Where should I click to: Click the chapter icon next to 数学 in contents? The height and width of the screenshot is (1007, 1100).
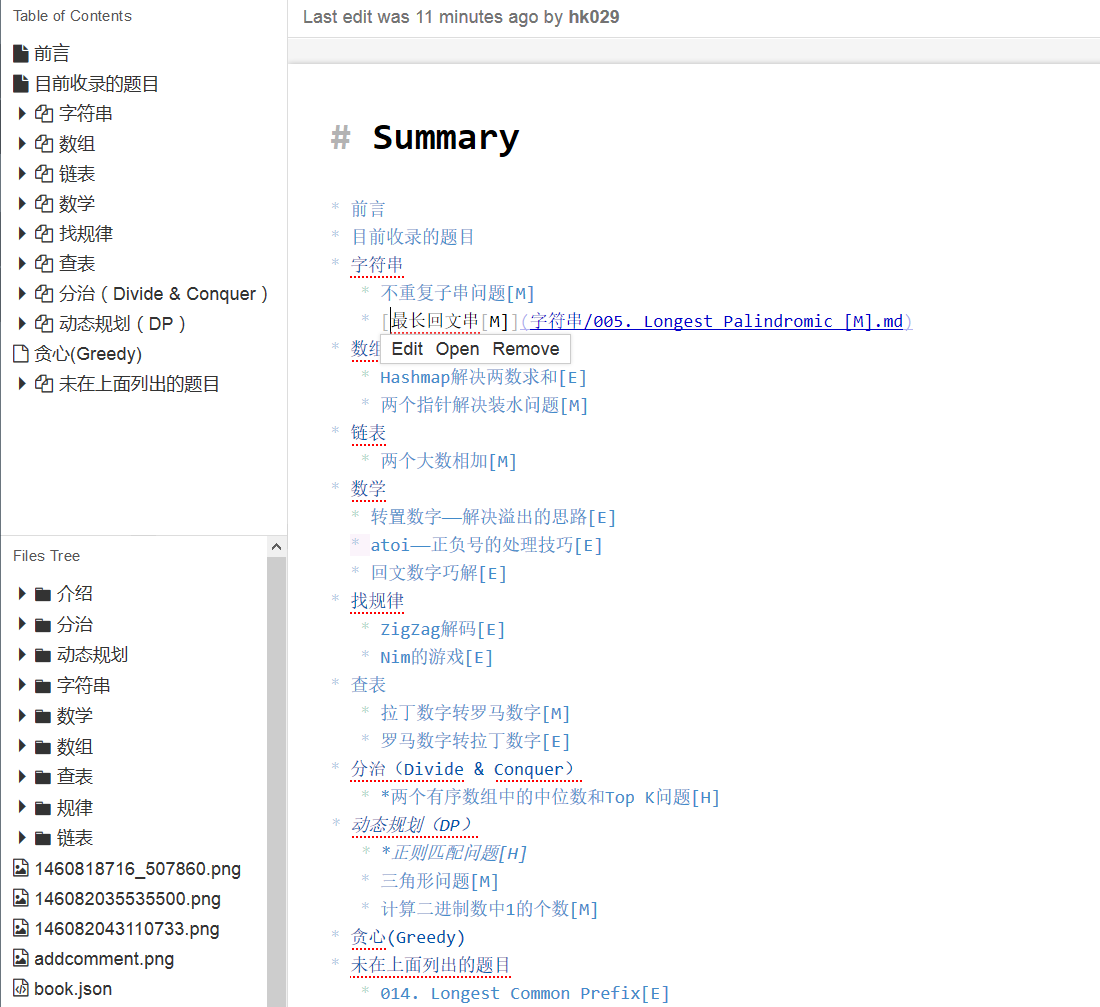43,204
